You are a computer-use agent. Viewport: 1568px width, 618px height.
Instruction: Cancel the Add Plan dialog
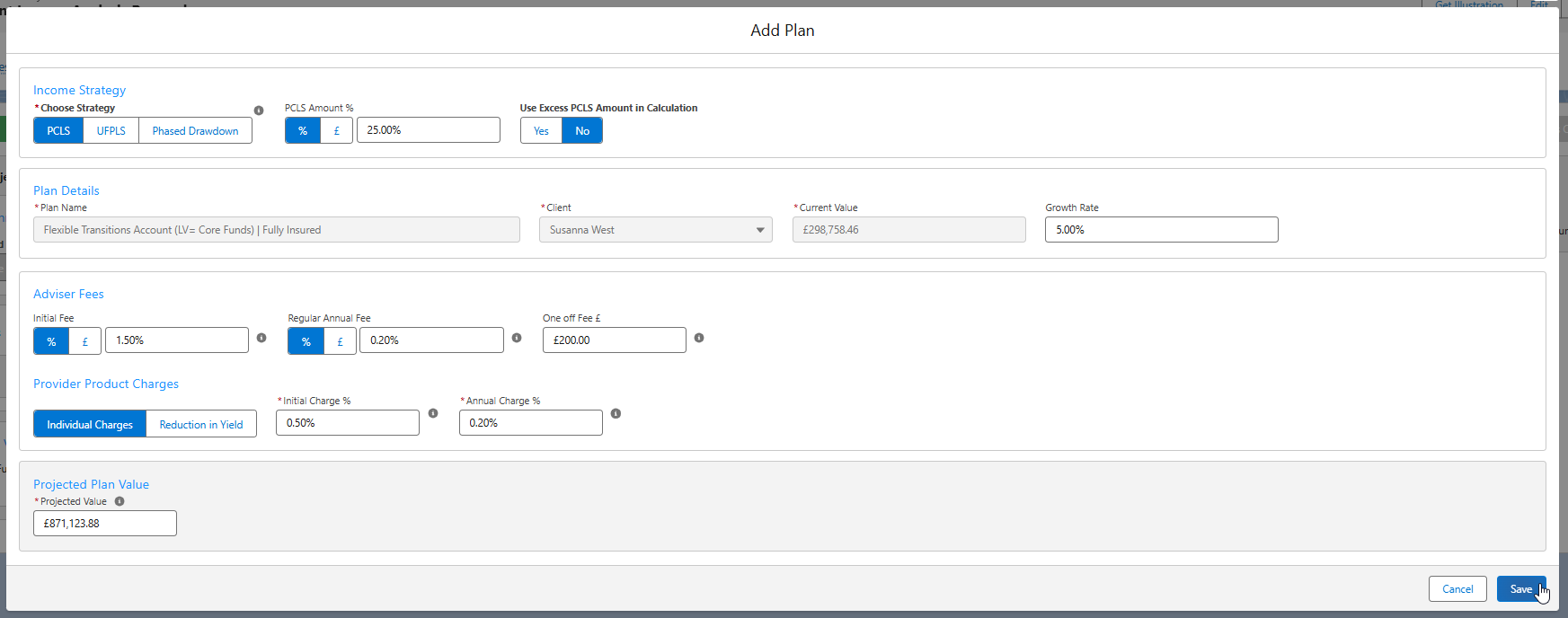1457,589
